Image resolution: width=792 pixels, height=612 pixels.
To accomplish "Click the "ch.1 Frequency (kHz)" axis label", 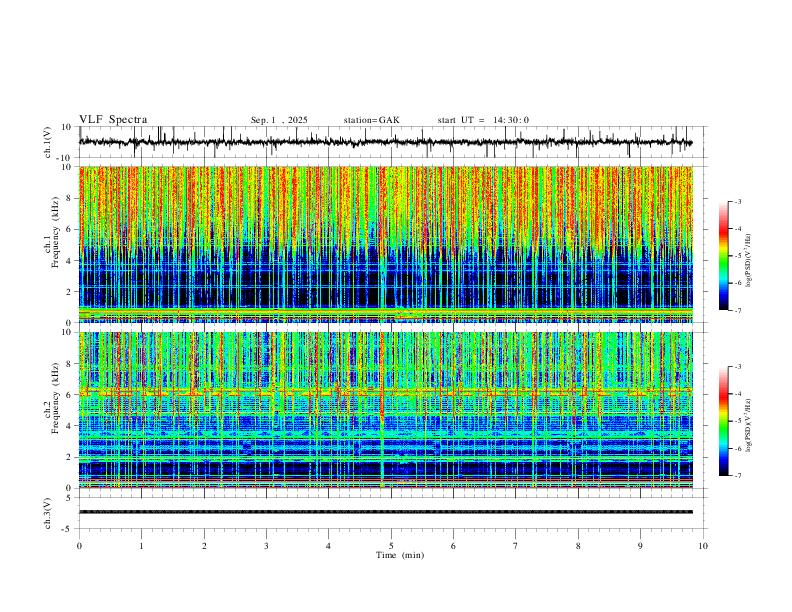I will tap(51, 231).
